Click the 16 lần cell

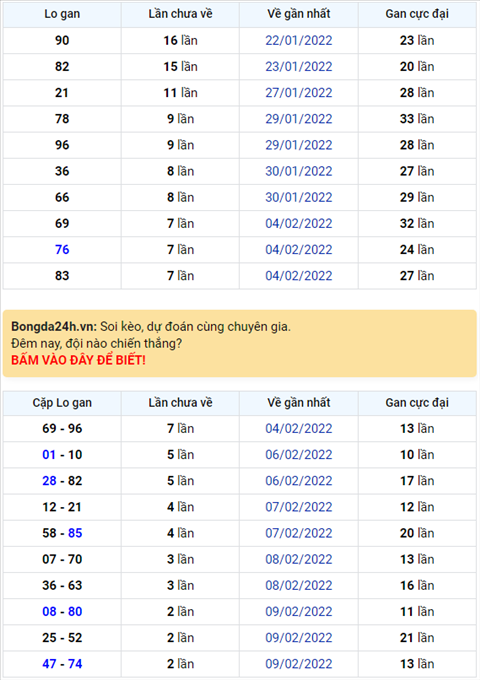pos(180,40)
